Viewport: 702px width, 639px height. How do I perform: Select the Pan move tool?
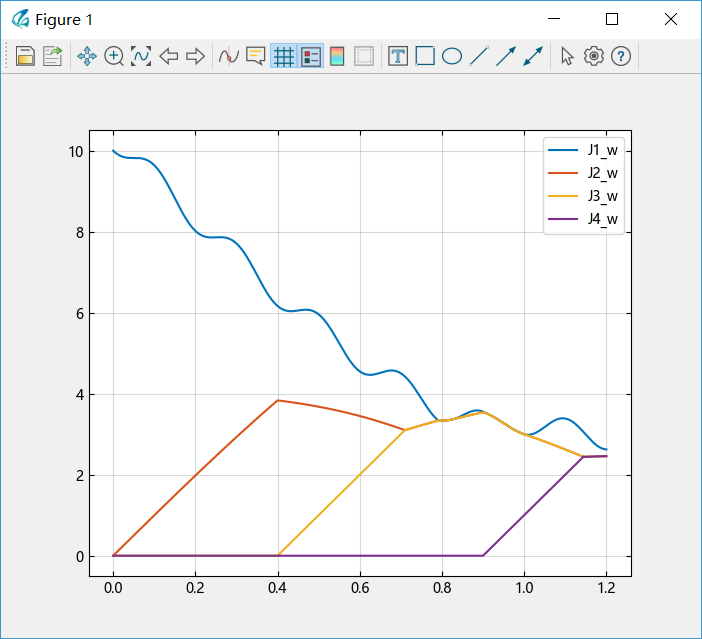pyautogui.click(x=87, y=56)
